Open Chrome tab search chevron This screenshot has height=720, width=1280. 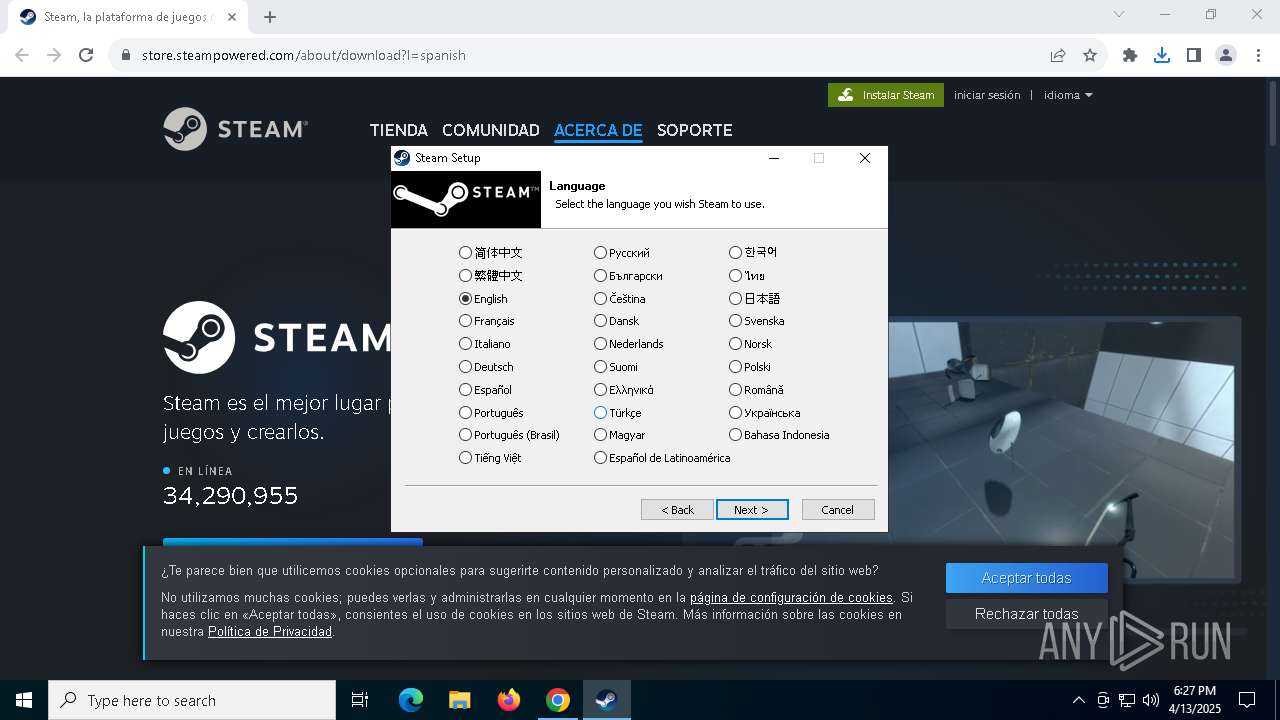click(x=1119, y=15)
